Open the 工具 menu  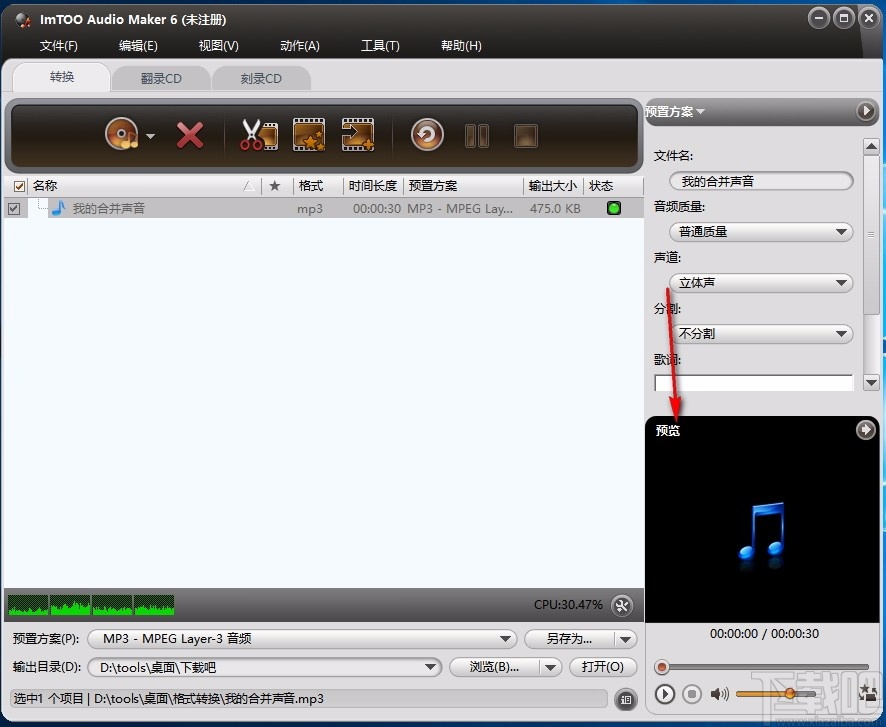point(380,45)
